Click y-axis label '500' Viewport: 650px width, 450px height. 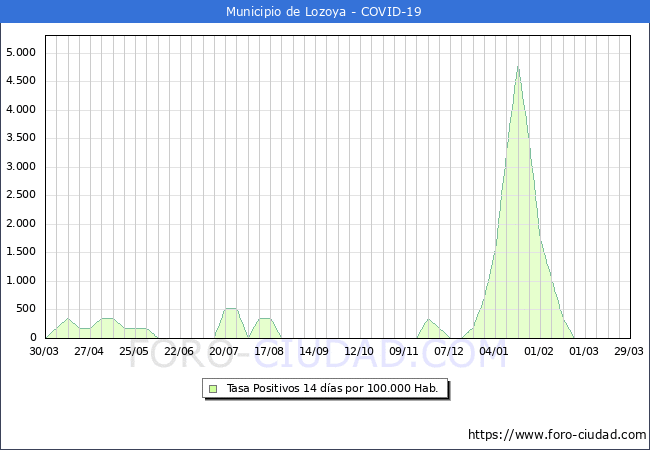coord(26,309)
